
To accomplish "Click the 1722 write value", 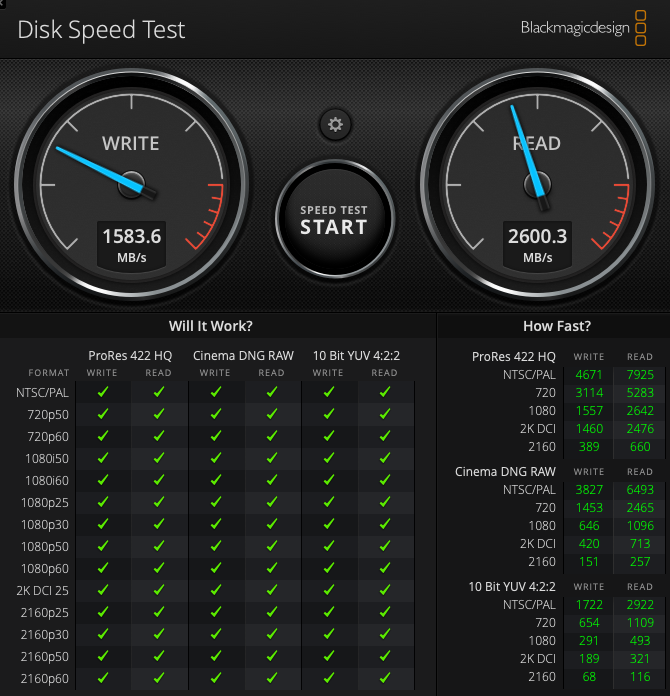I will 589,605.
